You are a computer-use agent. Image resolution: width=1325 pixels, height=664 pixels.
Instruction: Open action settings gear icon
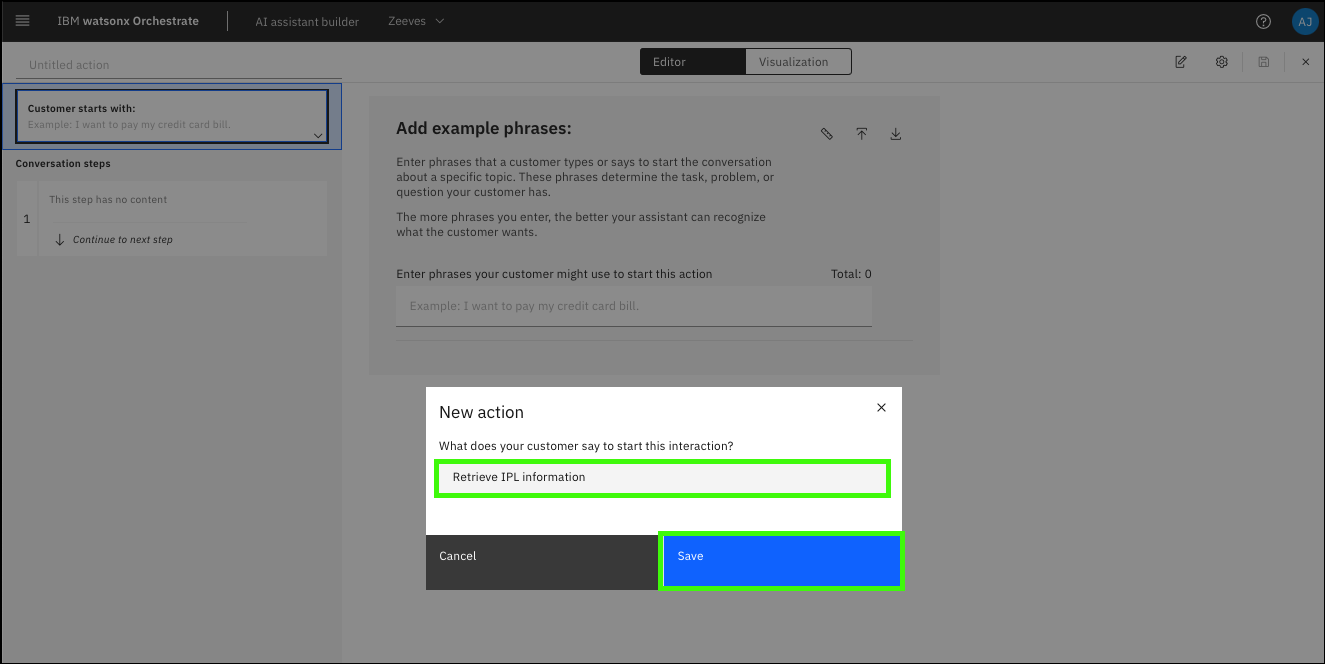pyautogui.click(x=1222, y=62)
